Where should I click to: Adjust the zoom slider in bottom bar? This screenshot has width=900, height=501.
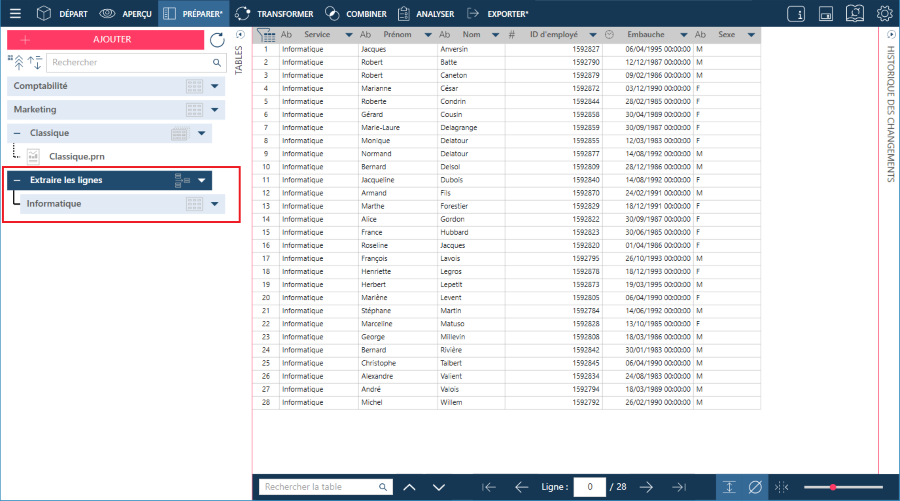tap(832, 487)
